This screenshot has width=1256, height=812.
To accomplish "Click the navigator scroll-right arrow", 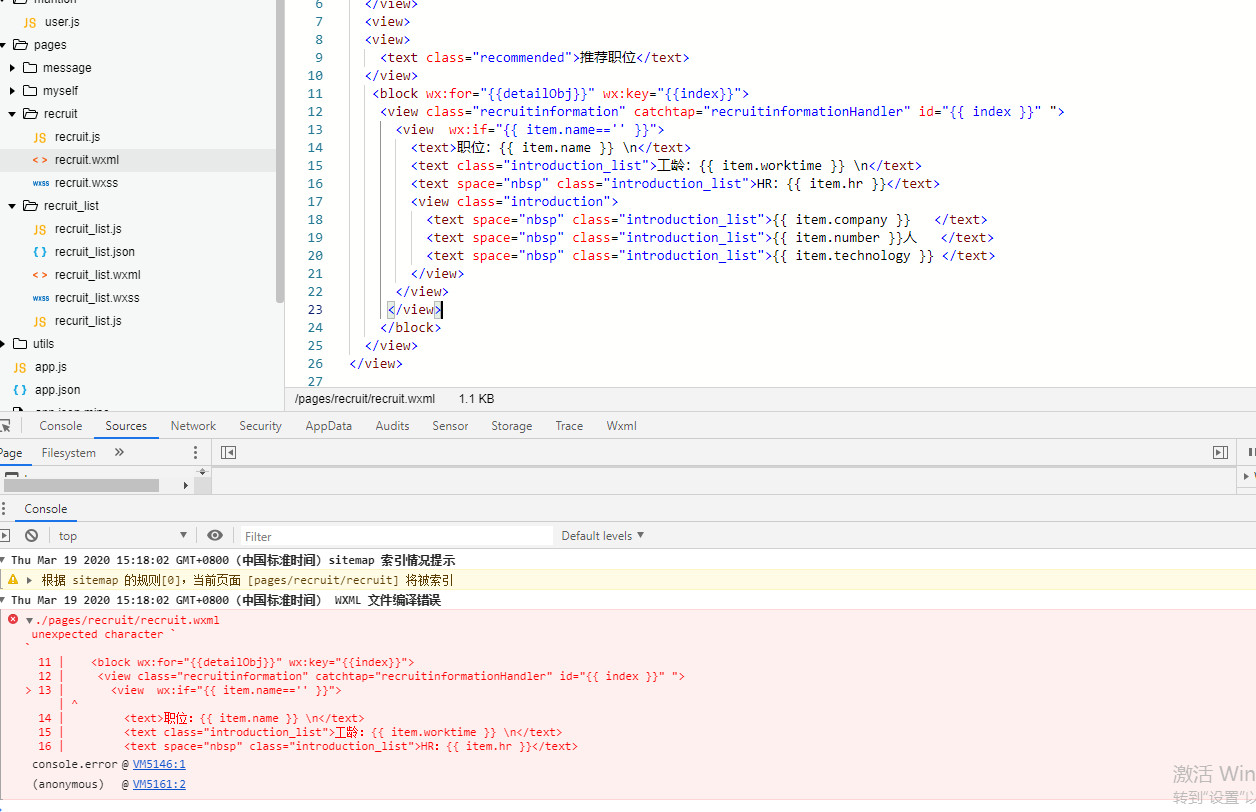I will coord(186,485).
